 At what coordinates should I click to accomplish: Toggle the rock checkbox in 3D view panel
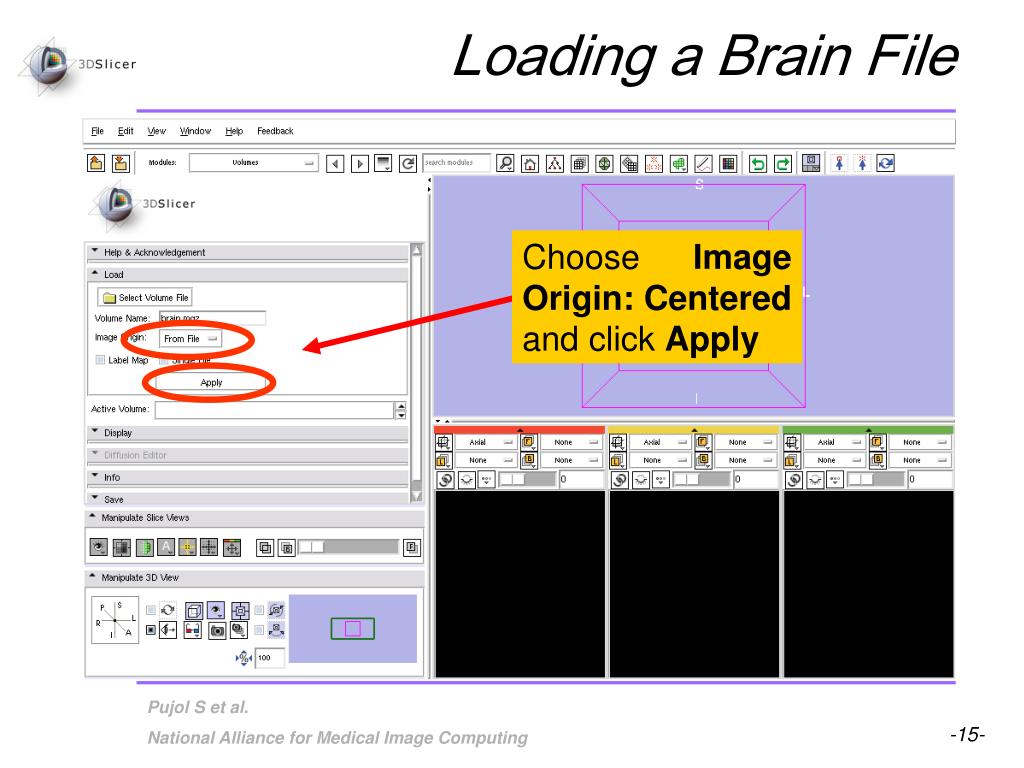[x=259, y=630]
